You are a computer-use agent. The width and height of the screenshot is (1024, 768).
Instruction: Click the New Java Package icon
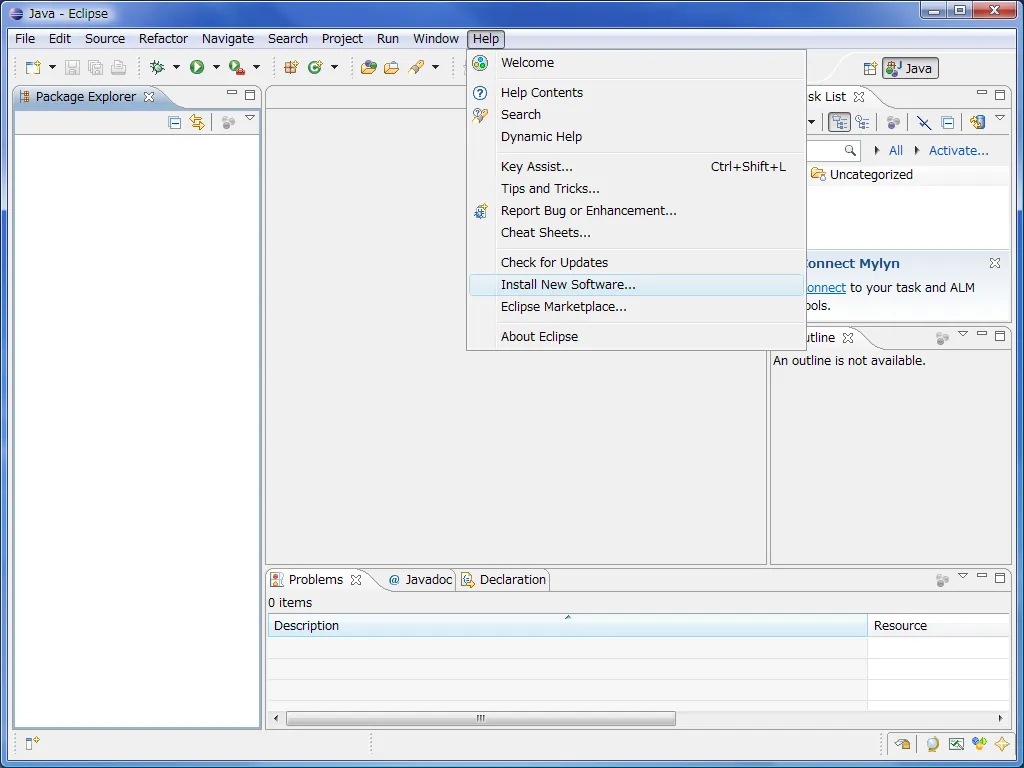pos(291,67)
